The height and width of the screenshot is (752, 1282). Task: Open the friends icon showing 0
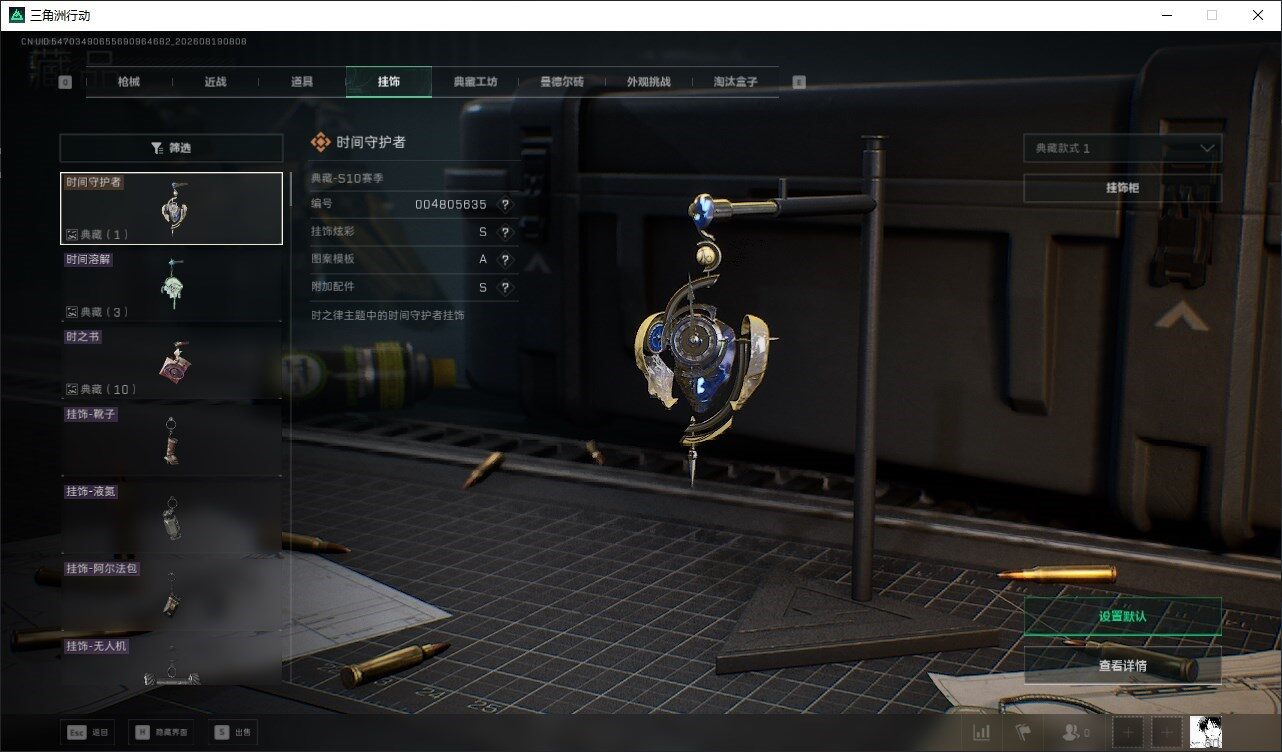click(1076, 733)
